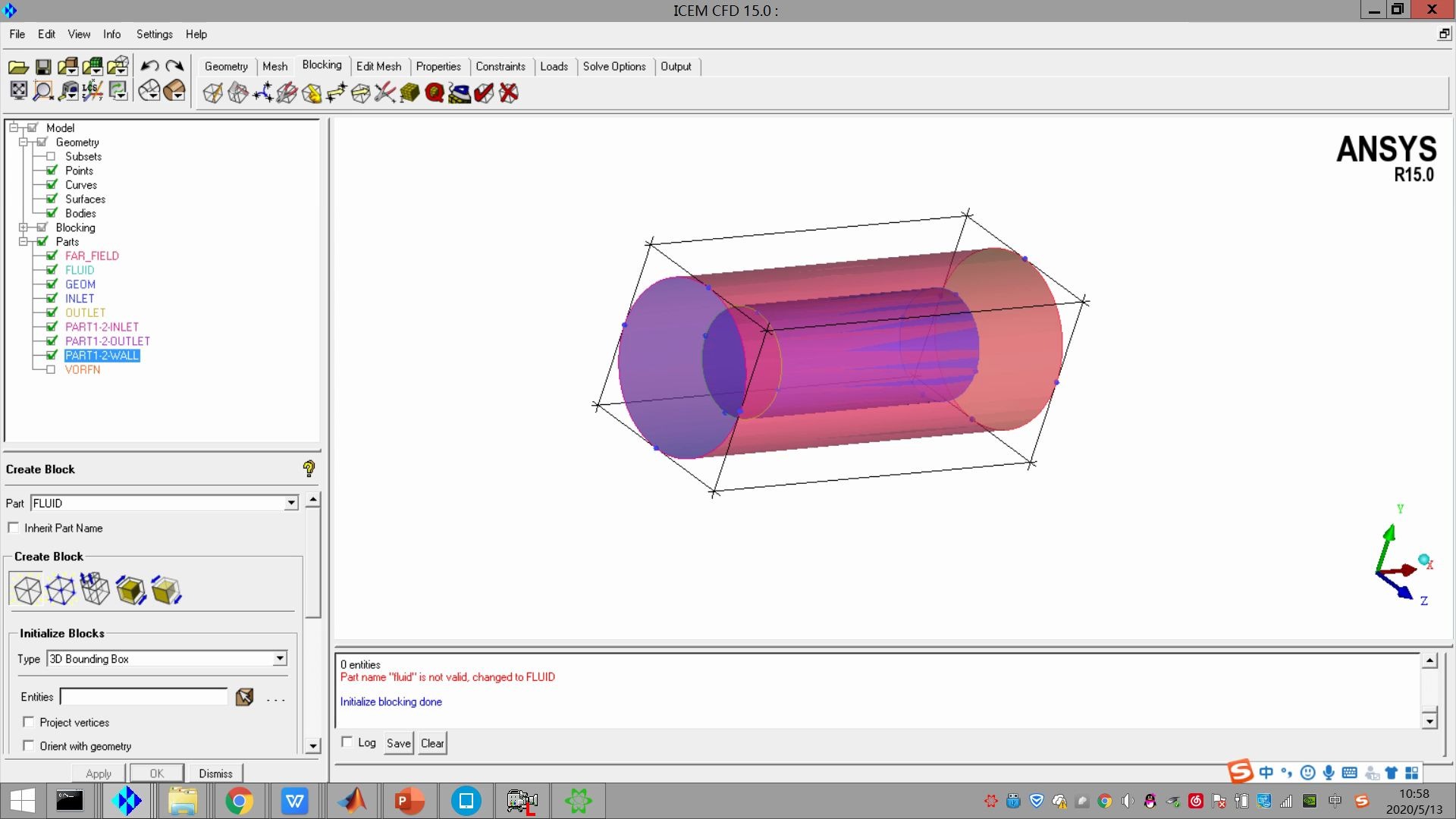The width and height of the screenshot is (1456, 819).
Task: Click the Apply button
Action: (x=99, y=773)
